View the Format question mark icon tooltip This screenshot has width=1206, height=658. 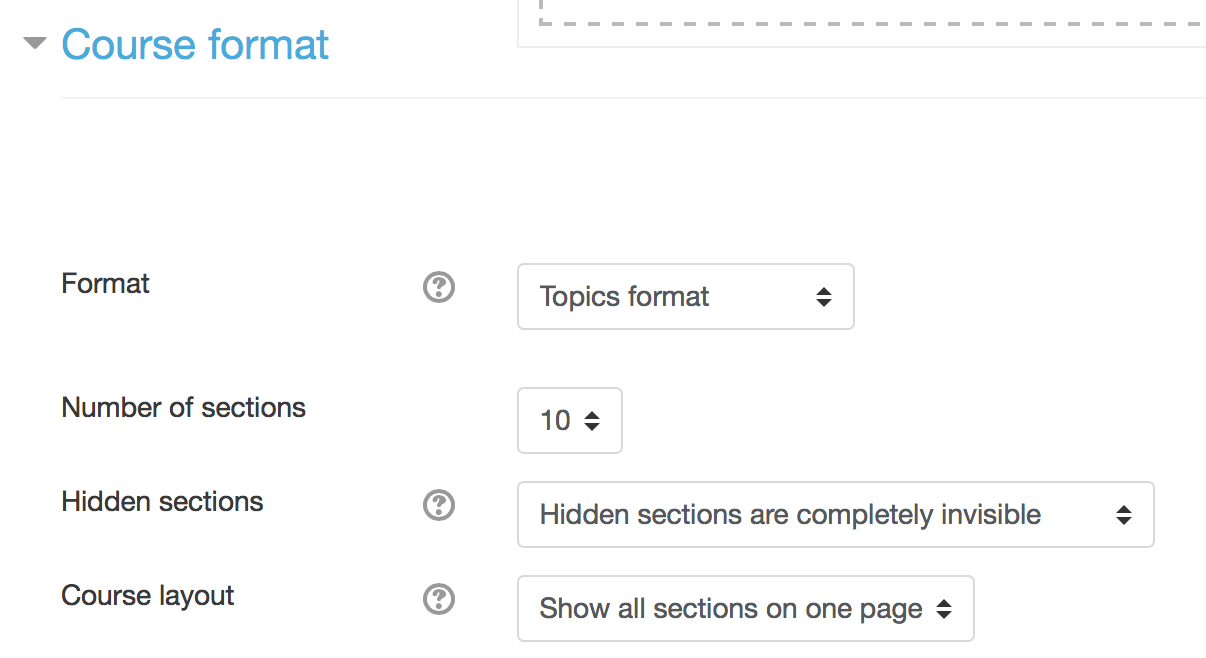point(438,287)
